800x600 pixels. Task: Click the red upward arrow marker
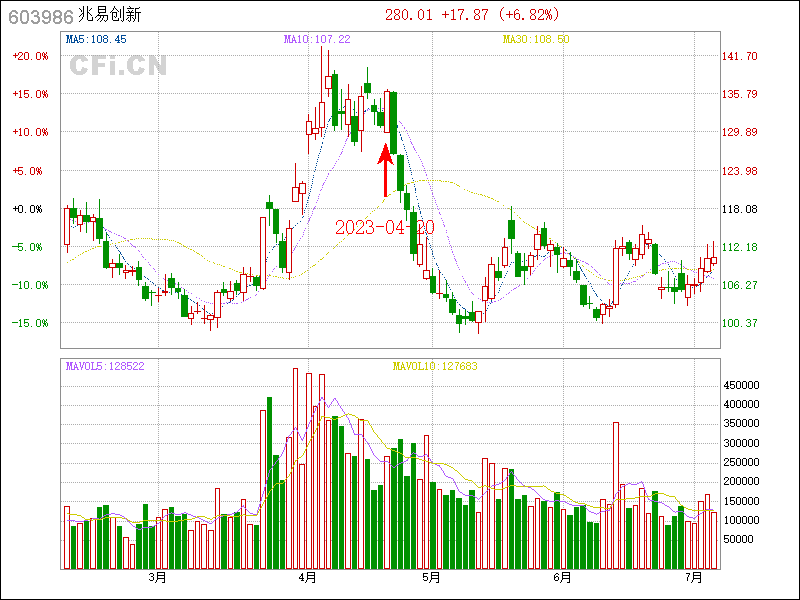(385, 170)
